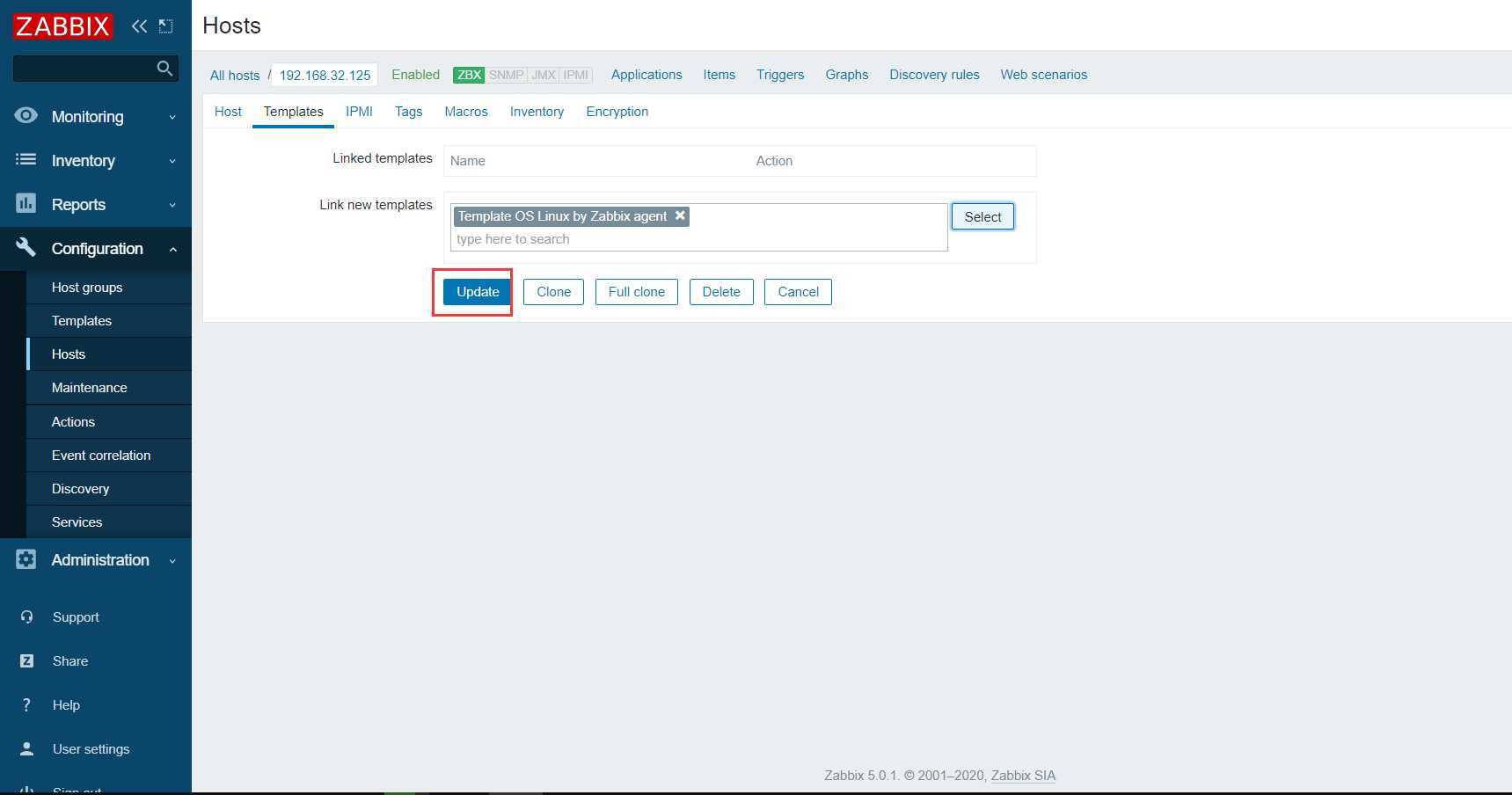Click the Zabbix logo
This screenshot has width=1512, height=795.
point(62,26)
